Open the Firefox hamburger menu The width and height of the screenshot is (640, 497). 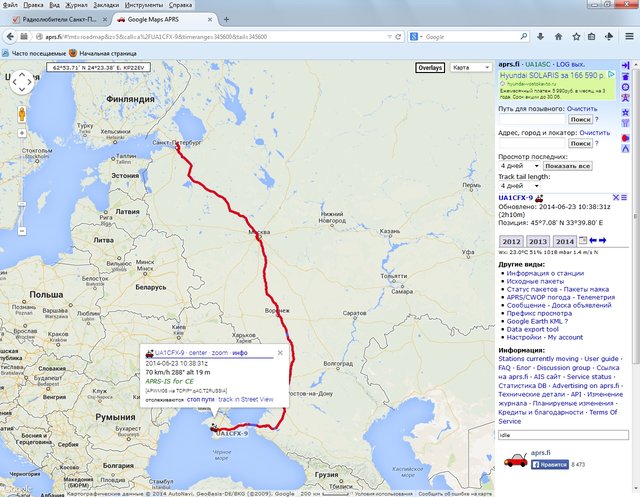tap(628, 35)
